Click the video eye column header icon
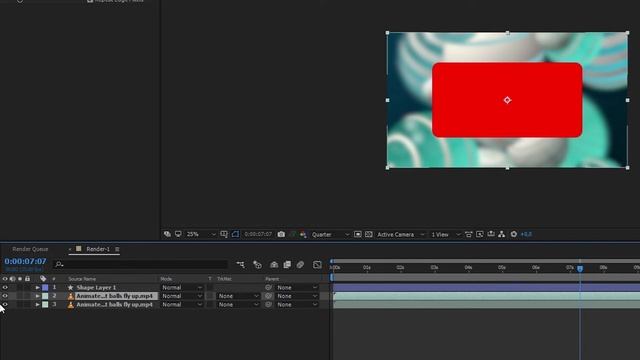This screenshot has height=360, width=640. pyautogui.click(x=5, y=279)
